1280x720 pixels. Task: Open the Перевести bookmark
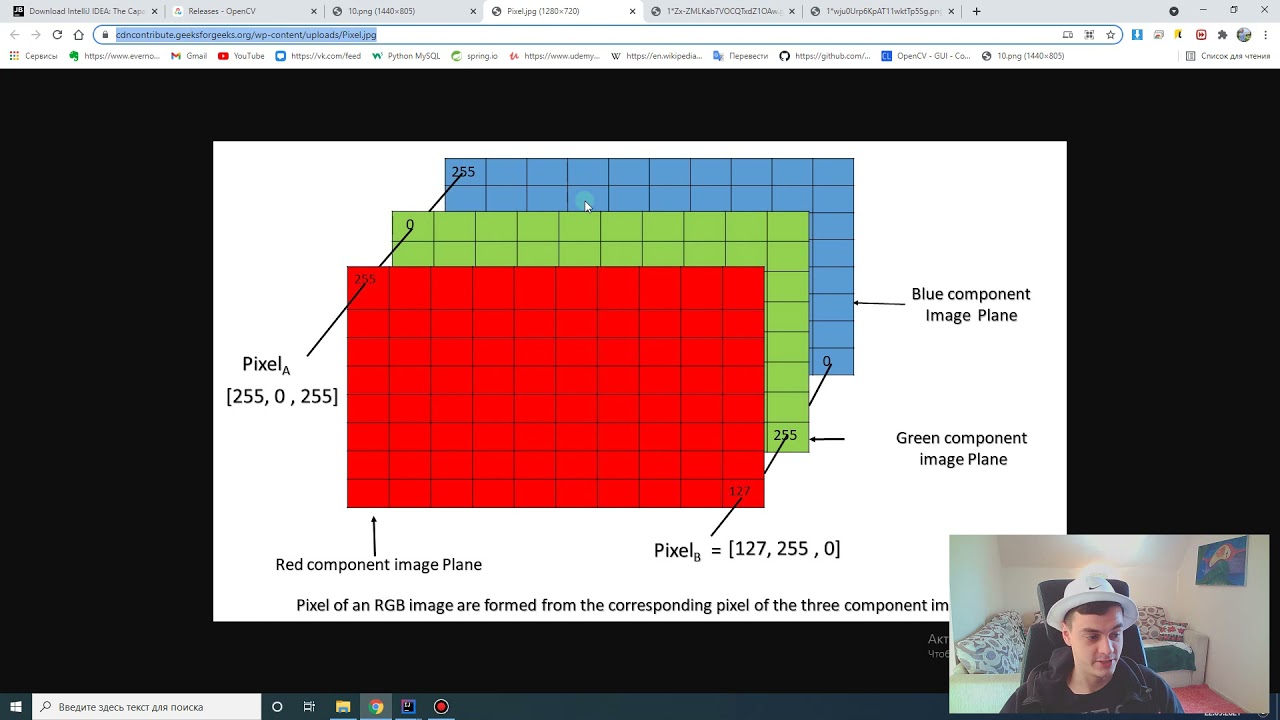point(741,56)
